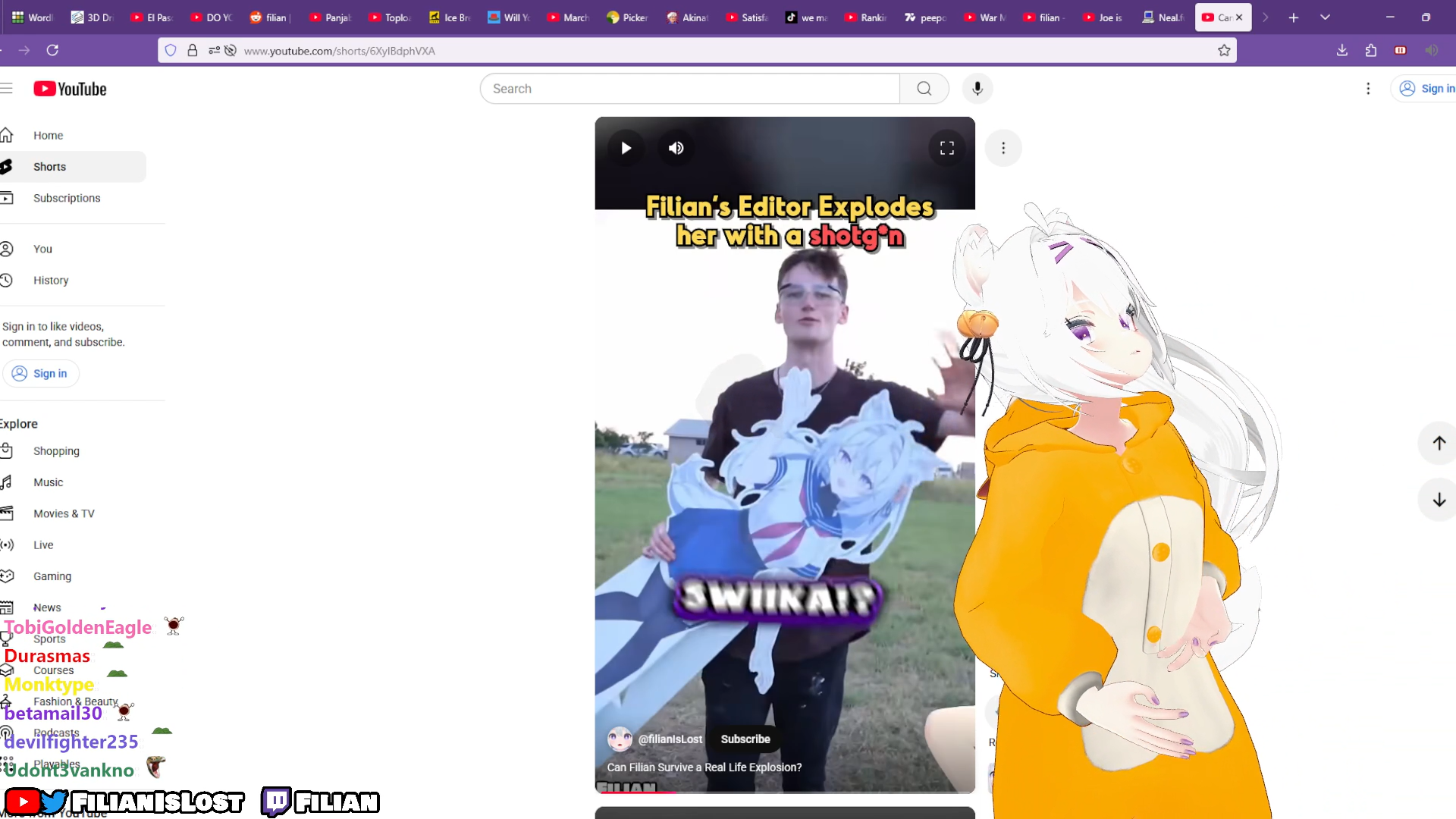1456x819 pixels.
Task: Go to previous short with up arrow
Action: (1439, 443)
